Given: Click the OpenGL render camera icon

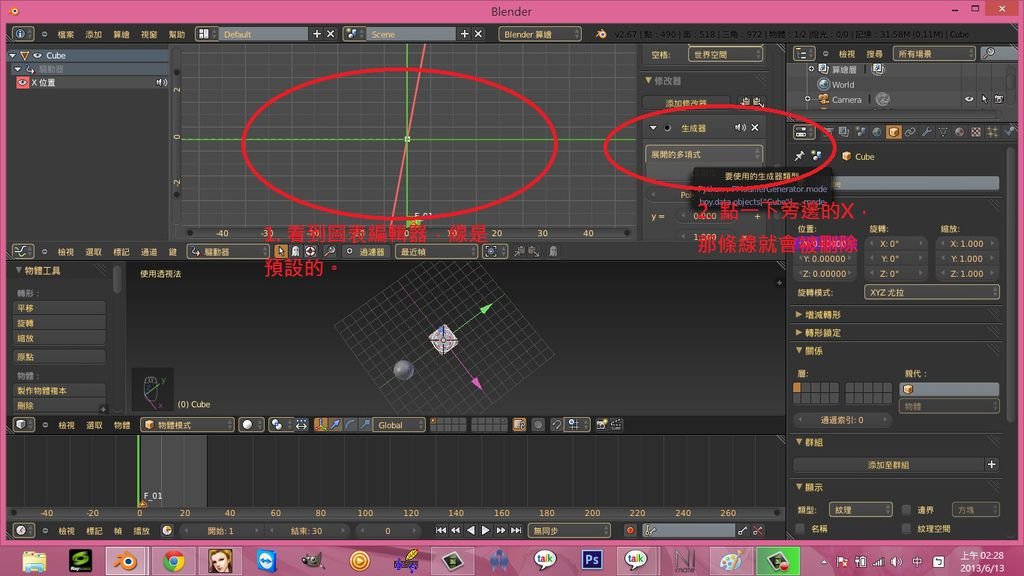Looking at the screenshot, I should [x=601, y=424].
